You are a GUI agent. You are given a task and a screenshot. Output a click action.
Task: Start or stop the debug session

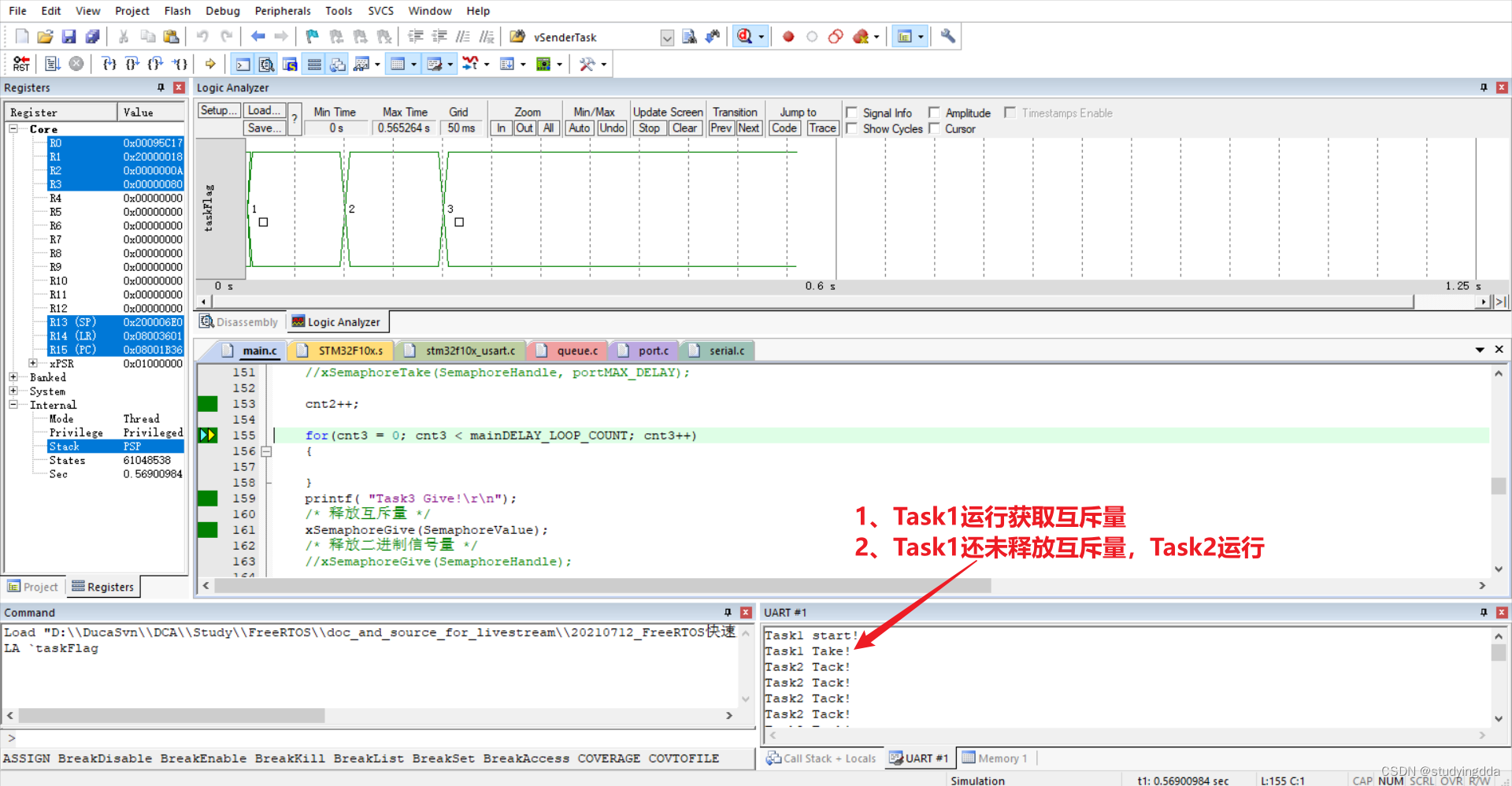[744, 36]
